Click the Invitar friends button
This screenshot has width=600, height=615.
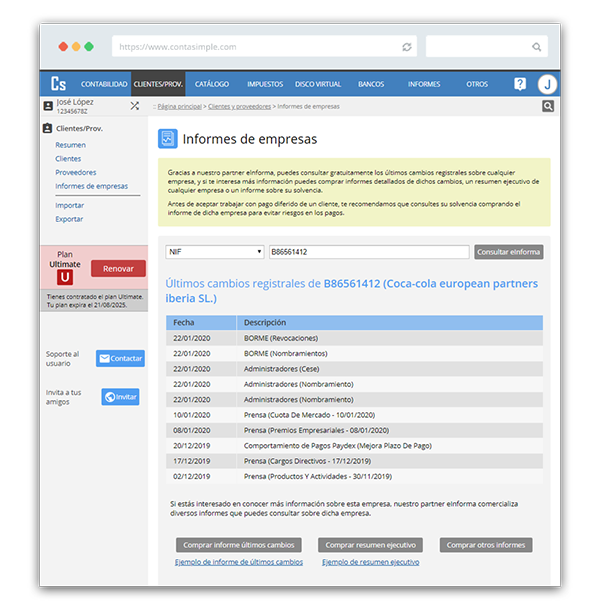pos(120,397)
